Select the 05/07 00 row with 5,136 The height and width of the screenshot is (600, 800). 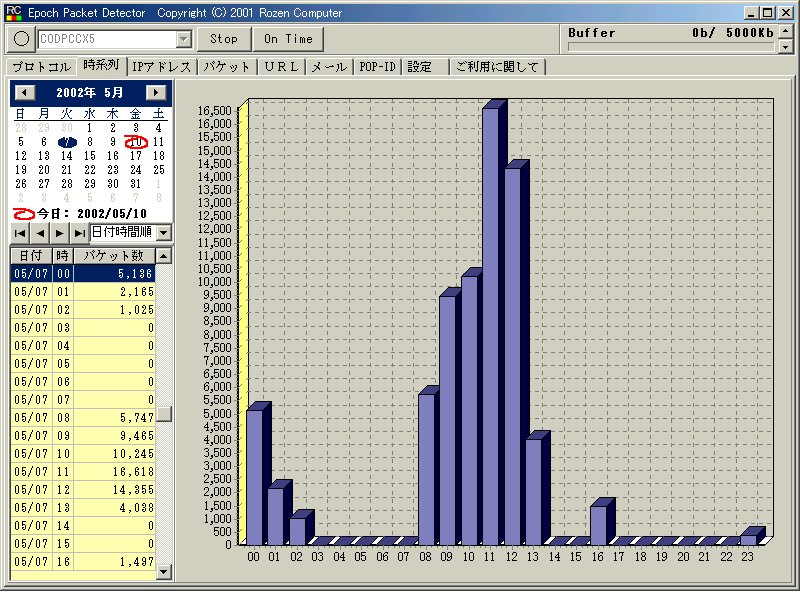[83, 273]
